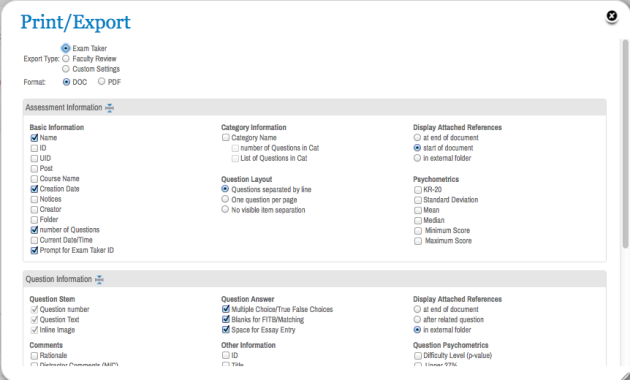Click the Print/Export heading text
630x380 pixels.
76,22
